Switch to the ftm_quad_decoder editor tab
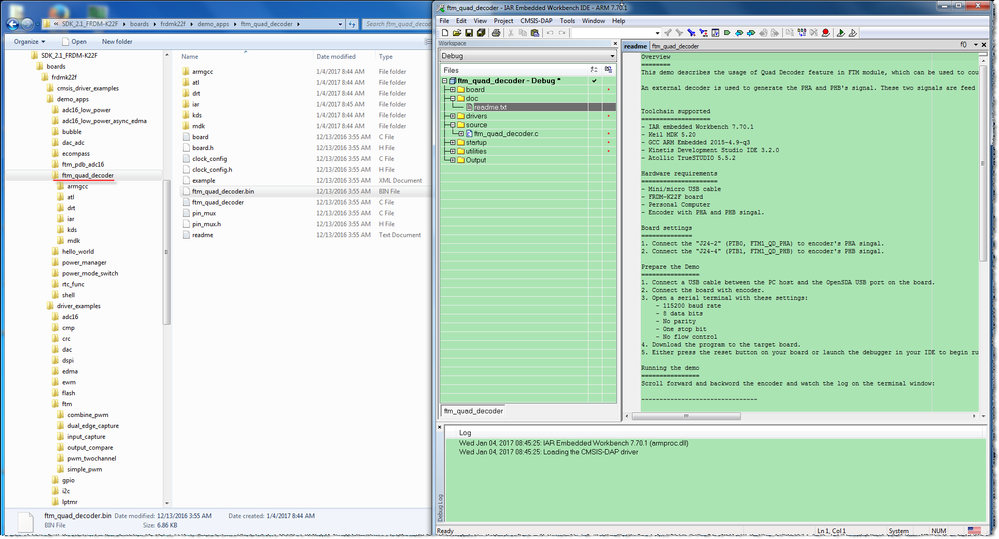 pos(675,46)
